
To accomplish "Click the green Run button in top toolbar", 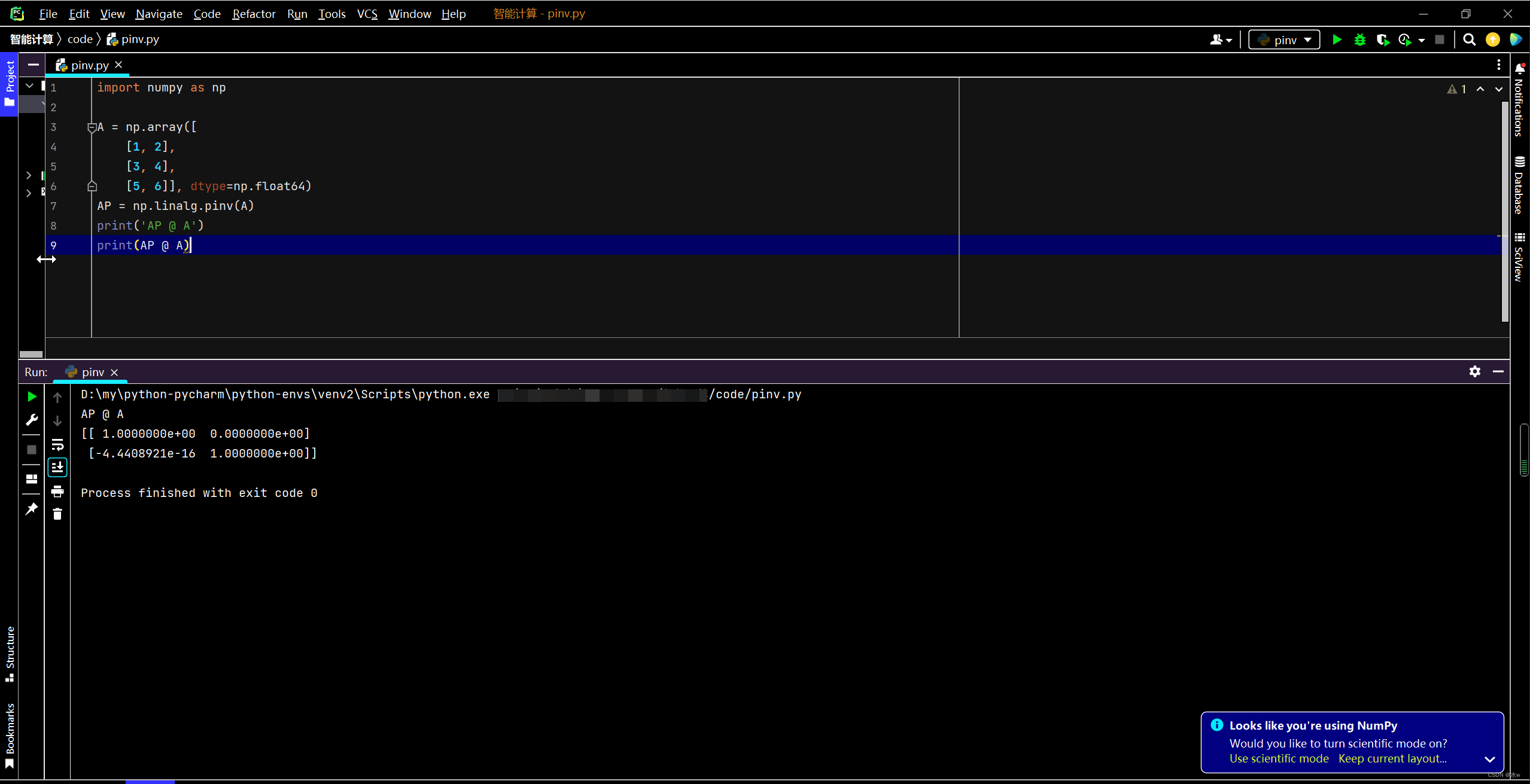I will pyautogui.click(x=1337, y=40).
